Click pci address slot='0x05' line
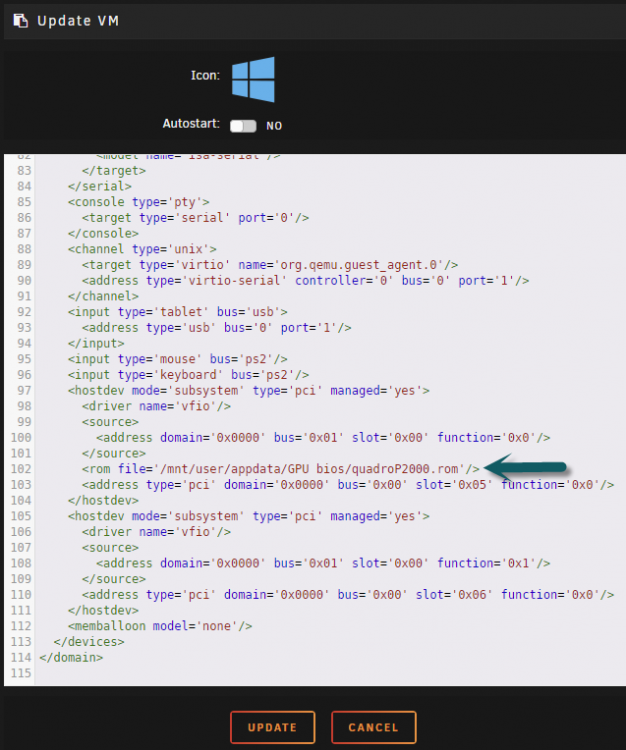The height and width of the screenshot is (750, 626). pos(348,485)
